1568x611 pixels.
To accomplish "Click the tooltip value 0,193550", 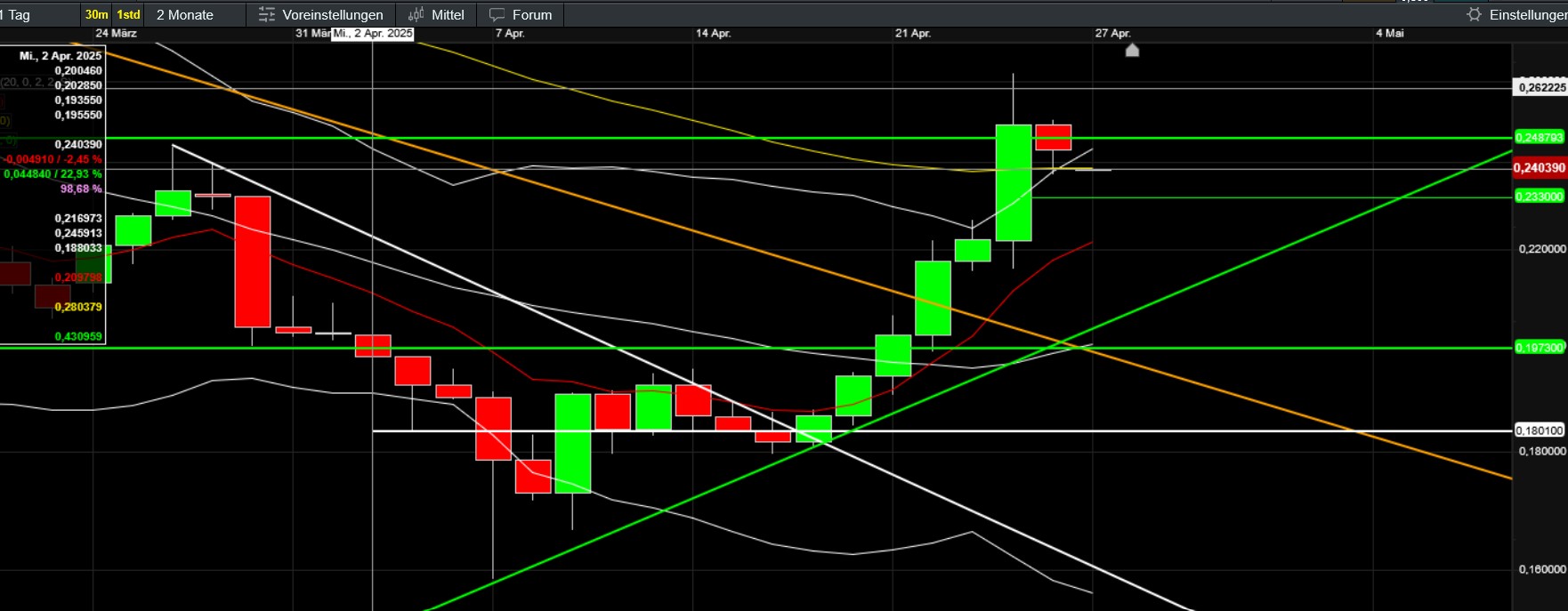I will click(78, 100).
